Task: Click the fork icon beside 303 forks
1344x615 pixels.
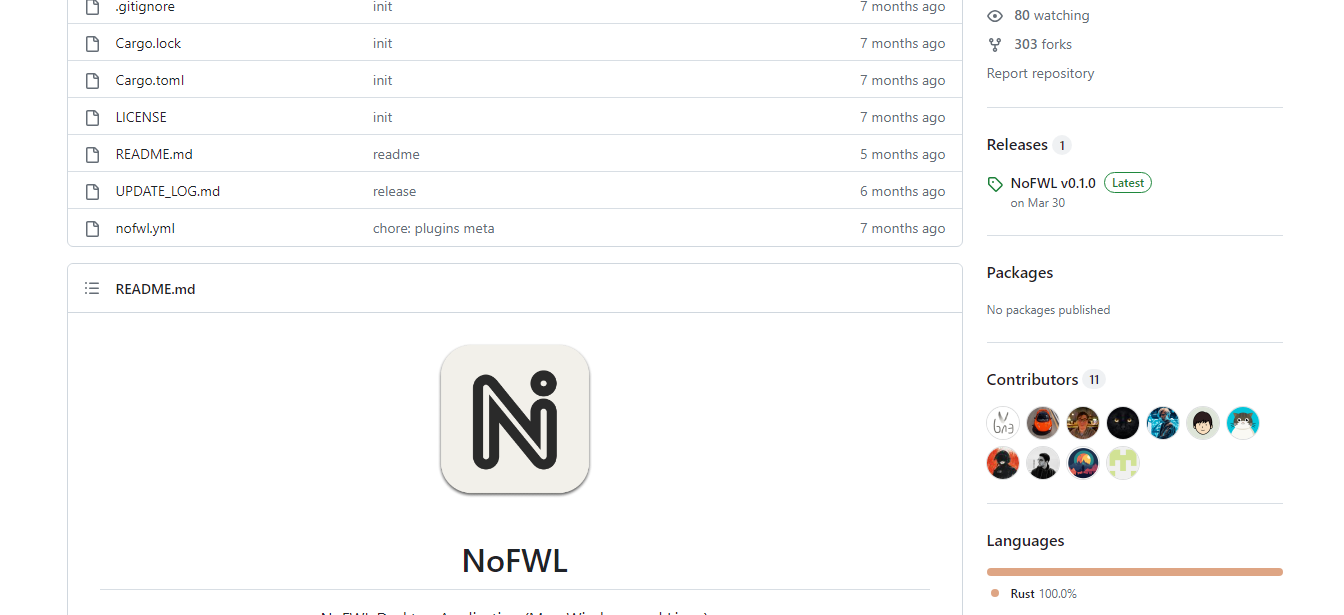Action: (995, 45)
